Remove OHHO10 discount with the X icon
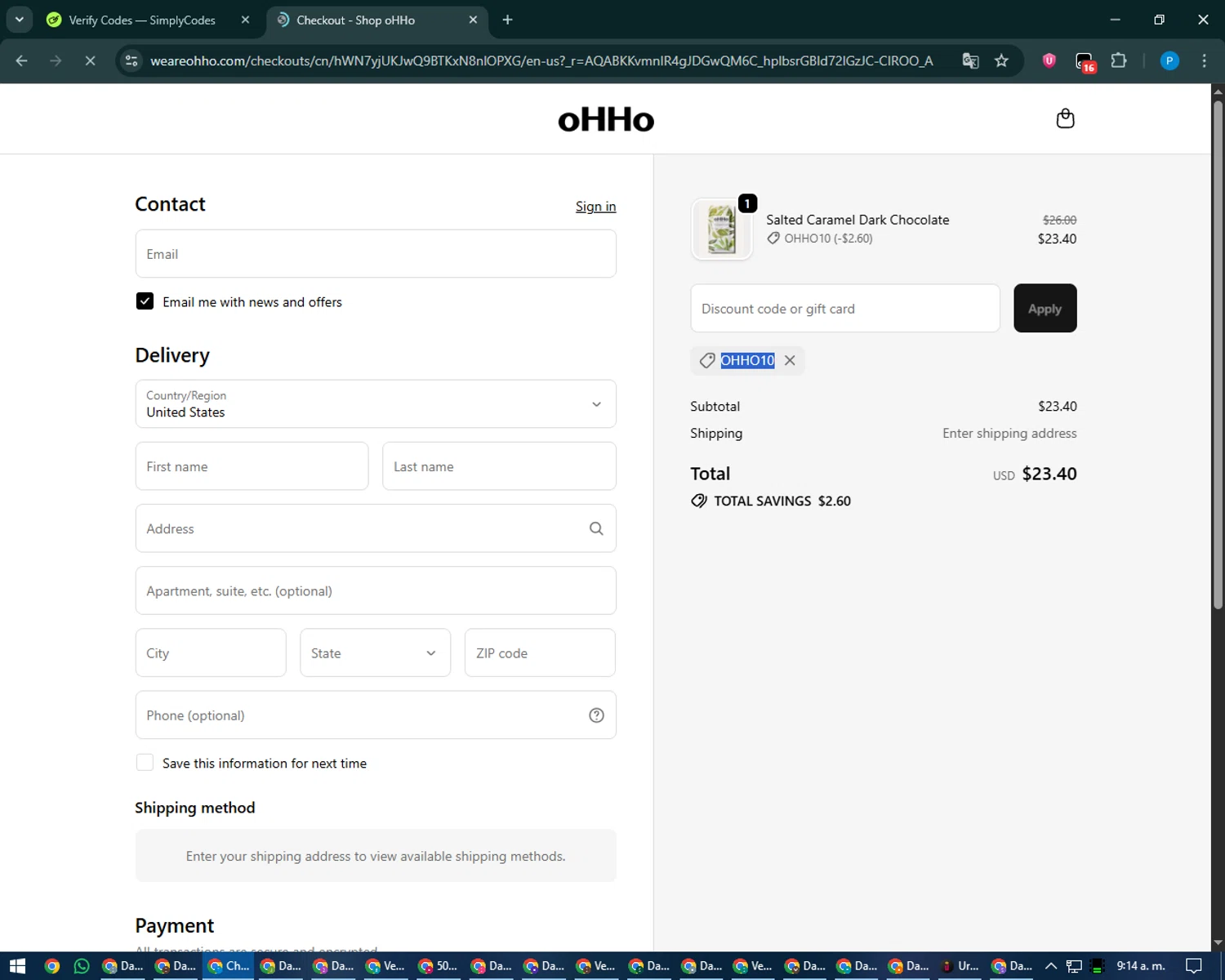The height and width of the screenshot is (980, 1225). point(790,360)
